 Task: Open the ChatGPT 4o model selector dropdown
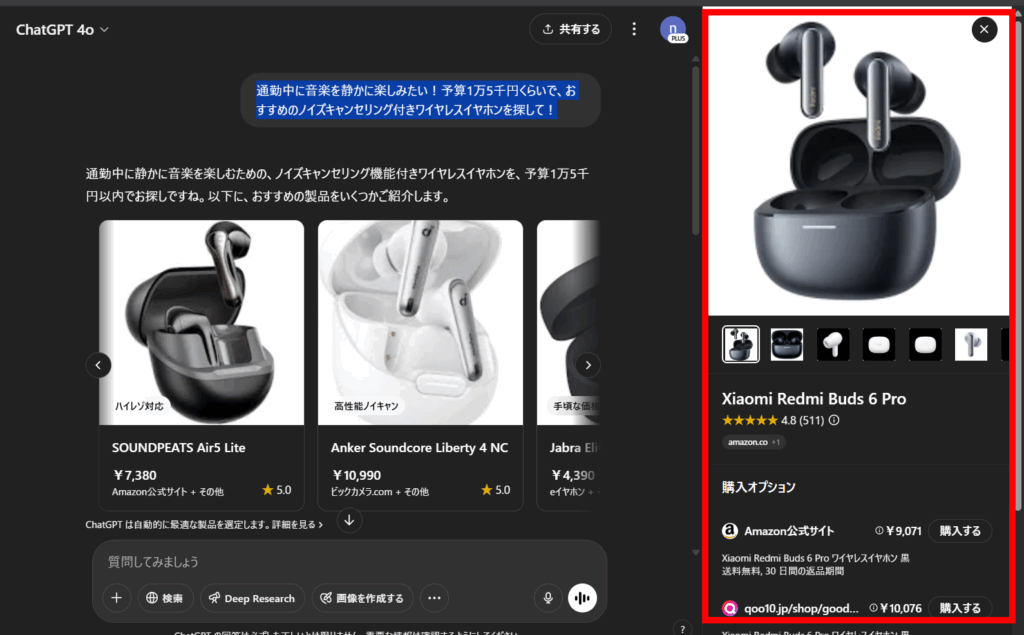point(62,29)
